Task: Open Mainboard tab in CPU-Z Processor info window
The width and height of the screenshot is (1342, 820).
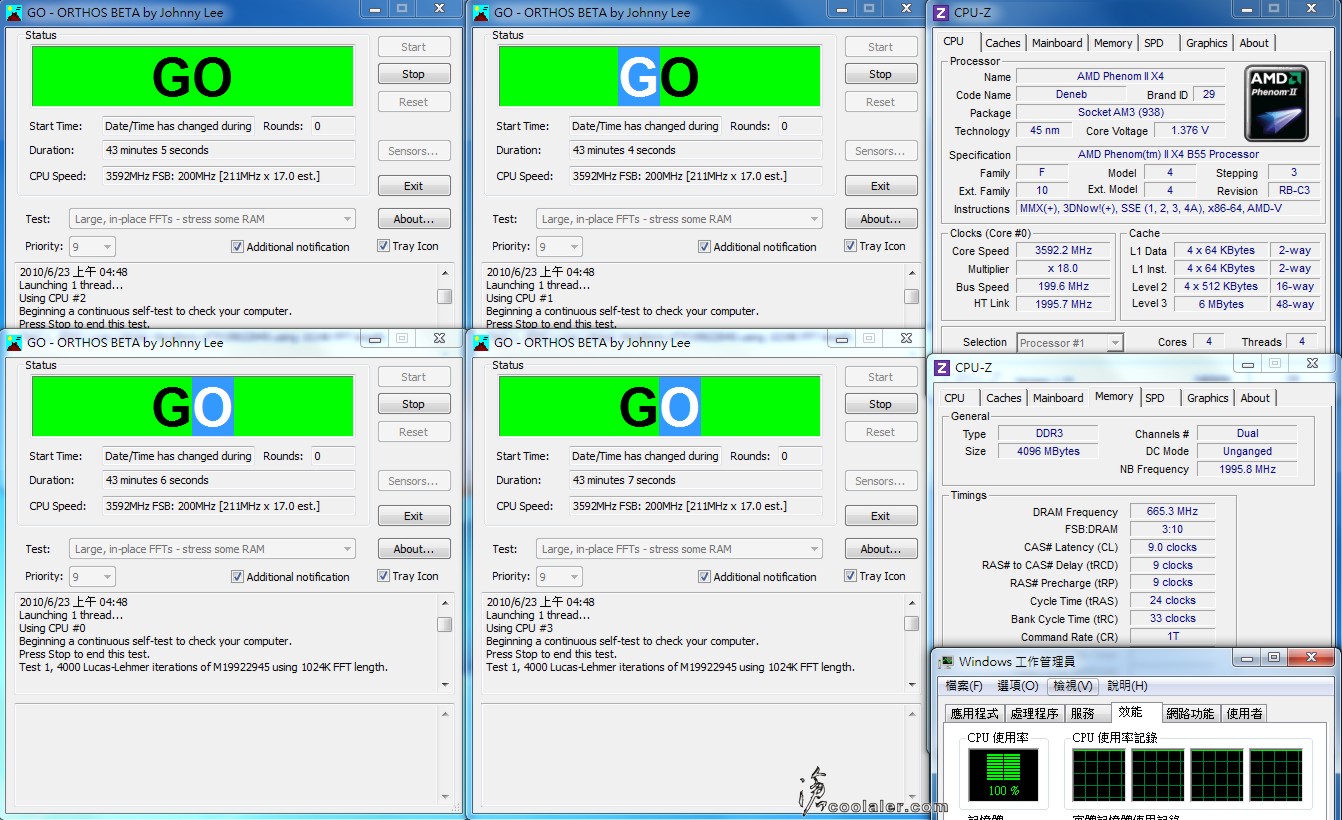Action: pos(1057,43)
